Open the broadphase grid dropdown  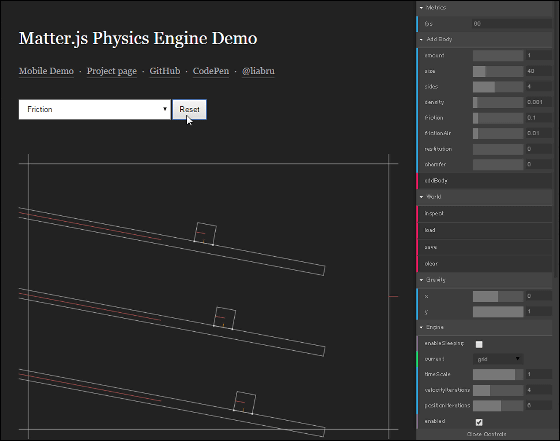[x=498, y=359]
